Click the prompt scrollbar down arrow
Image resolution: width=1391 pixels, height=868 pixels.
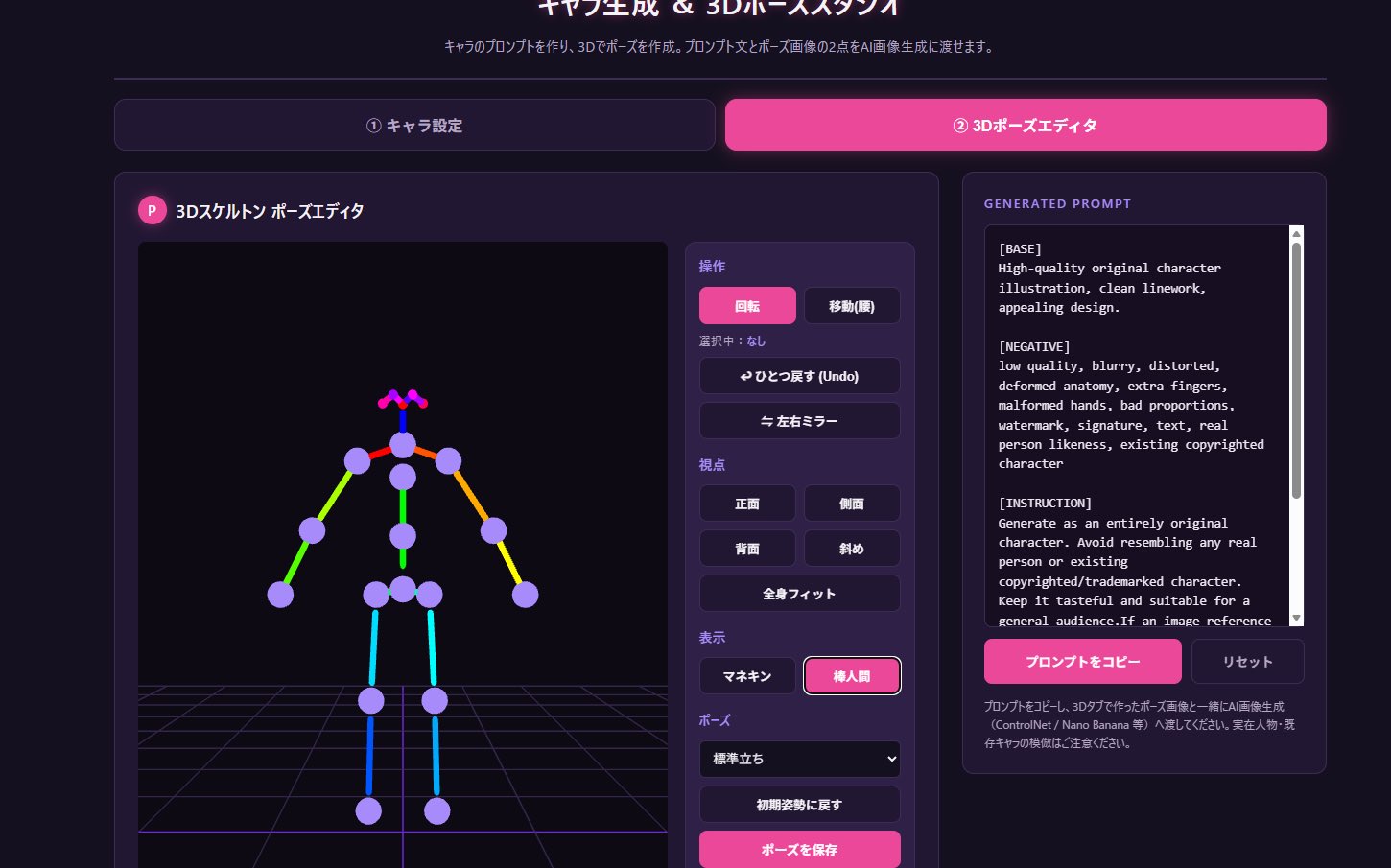pyautogui.click(x=1297, y=619)
